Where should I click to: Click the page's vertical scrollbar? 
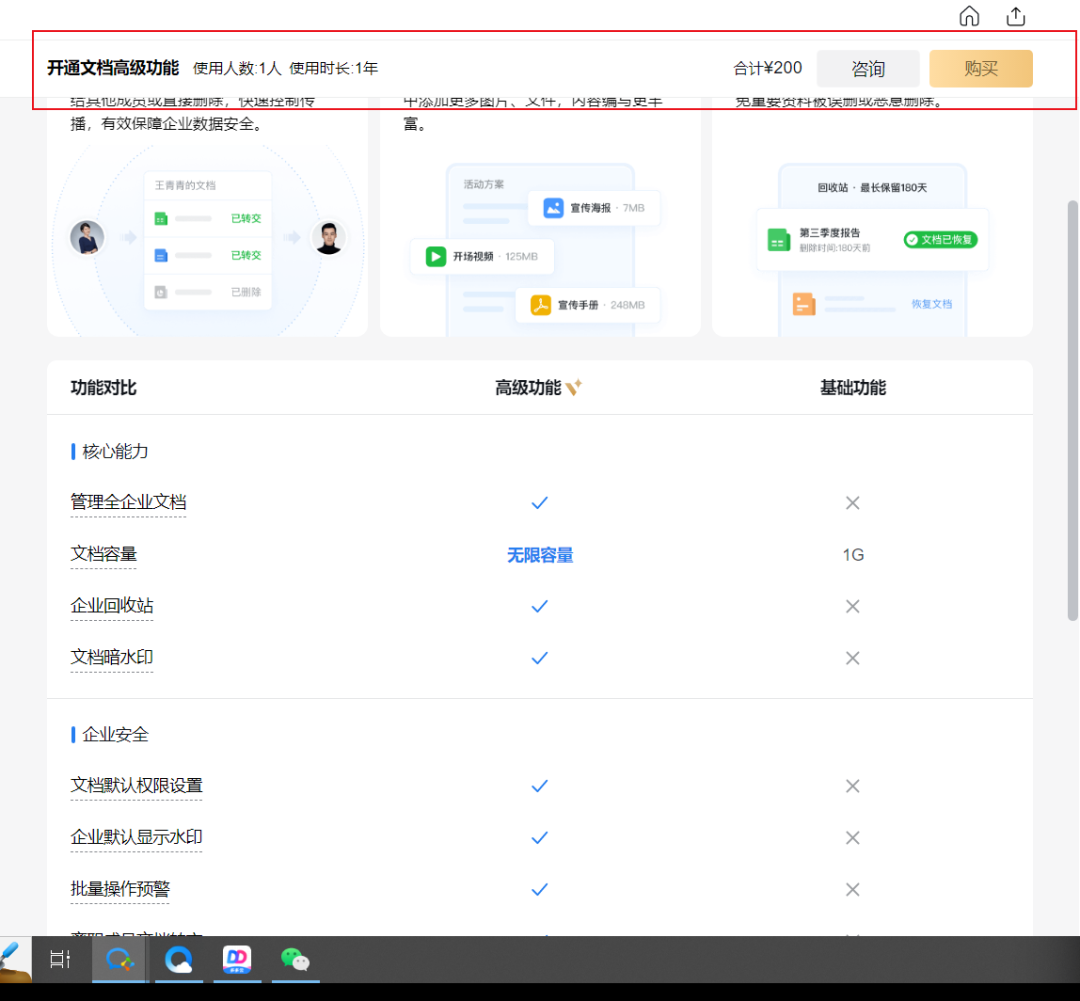point(1072,411)
